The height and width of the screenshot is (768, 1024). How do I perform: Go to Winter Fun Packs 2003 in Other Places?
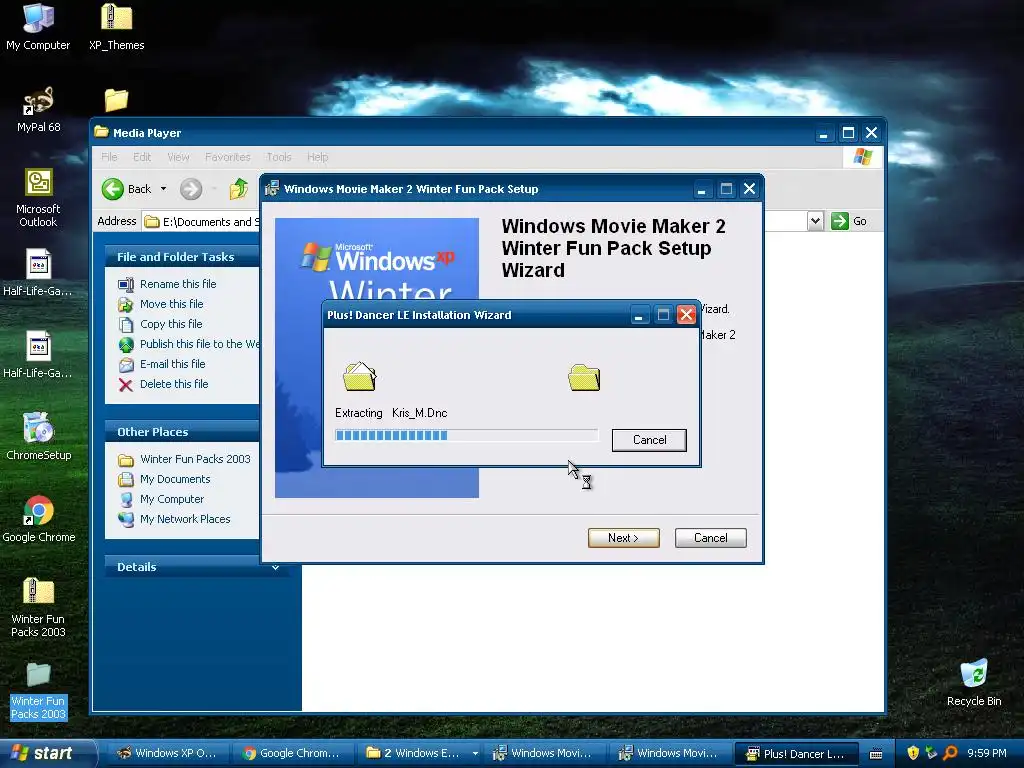pyautogui.click(x=195, y=459)
